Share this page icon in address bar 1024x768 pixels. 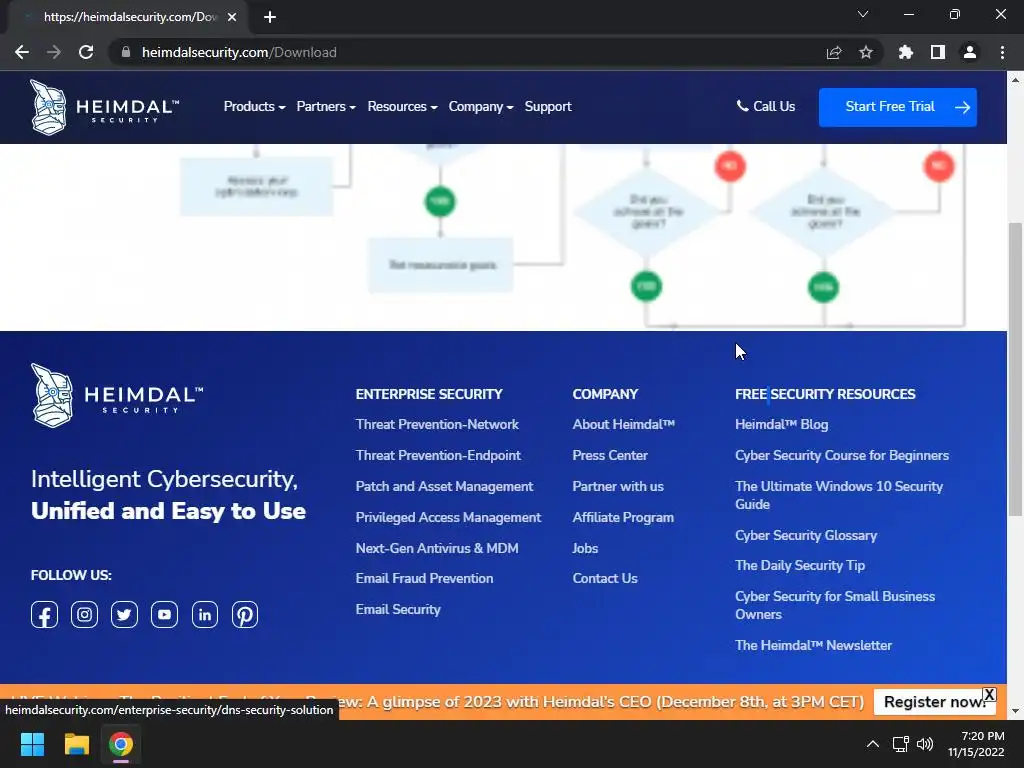834,52
